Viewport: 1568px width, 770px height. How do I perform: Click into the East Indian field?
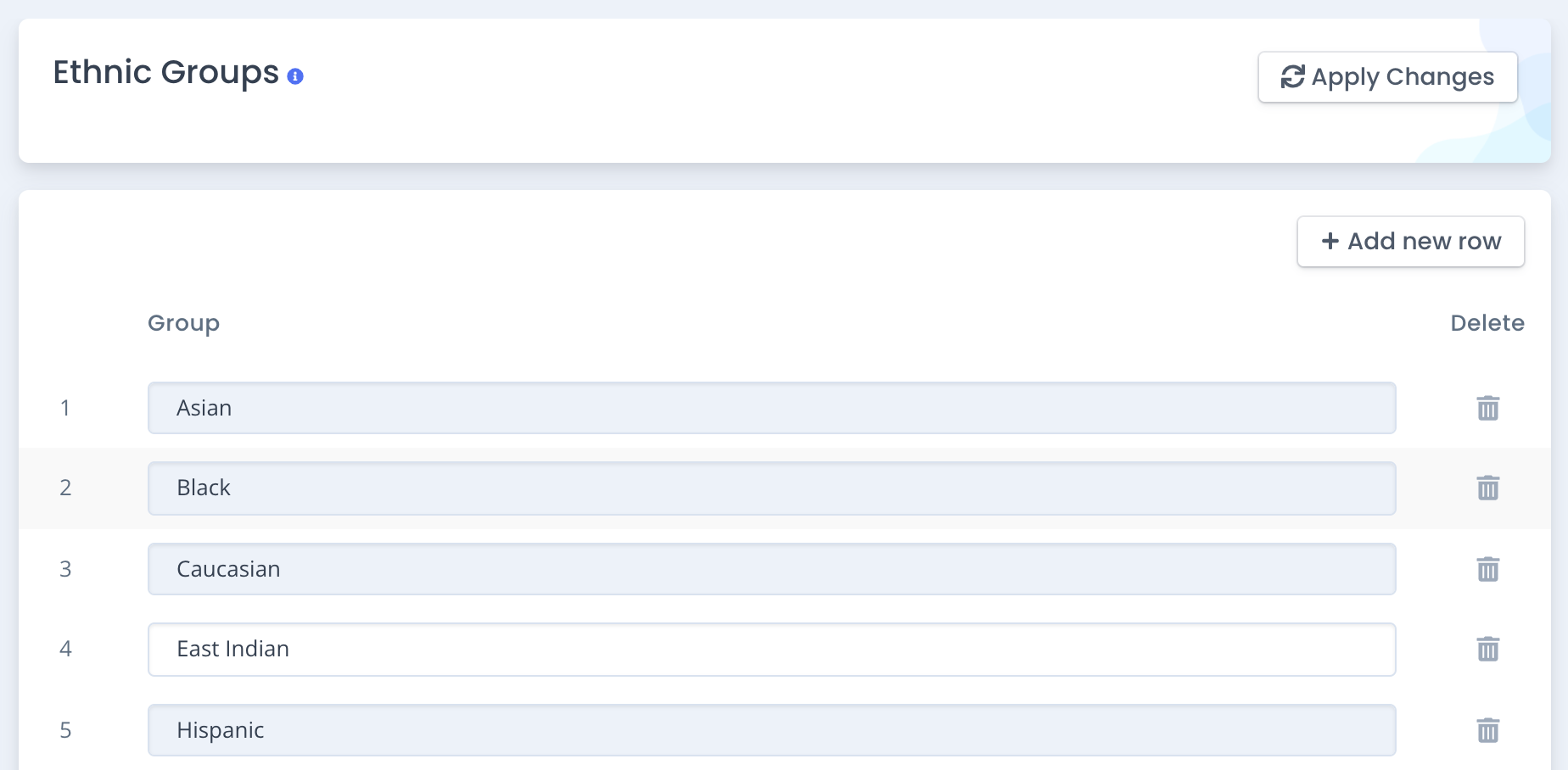771,649
